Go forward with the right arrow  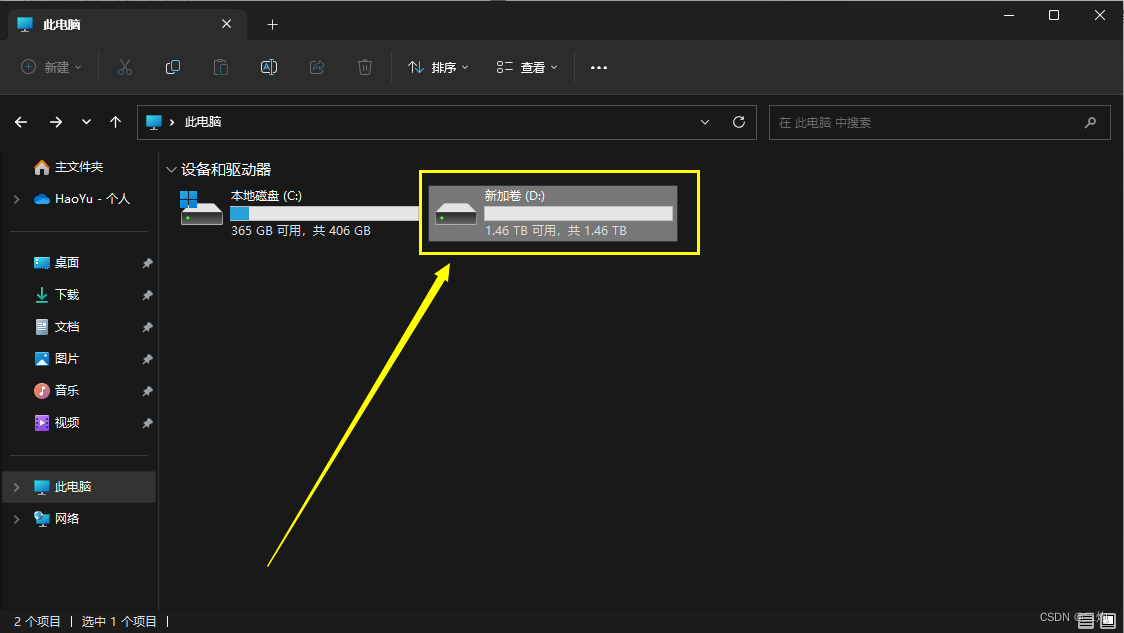point(56,122)
